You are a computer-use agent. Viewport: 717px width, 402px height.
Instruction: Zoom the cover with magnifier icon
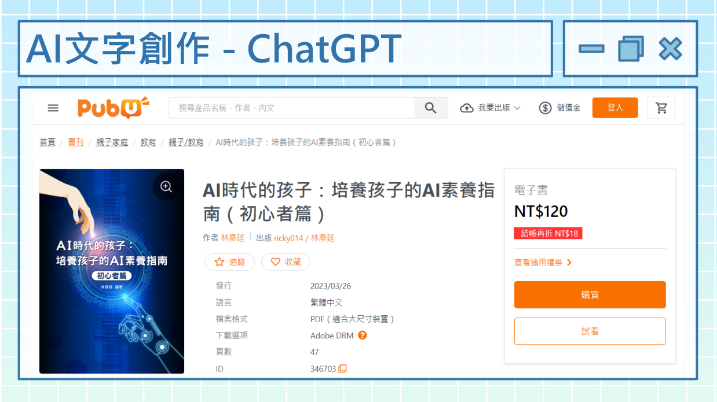click(x=166, y=187)
